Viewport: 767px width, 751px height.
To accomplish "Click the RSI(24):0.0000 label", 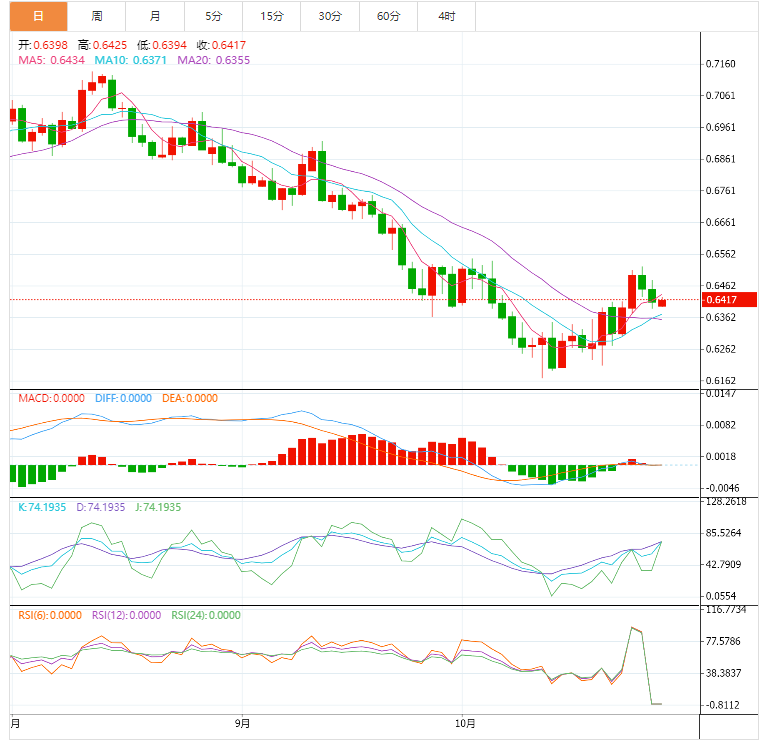I will 205,615.
